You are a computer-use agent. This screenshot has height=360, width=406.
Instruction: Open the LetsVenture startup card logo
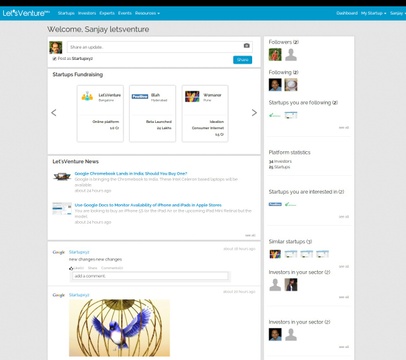pos(87,97)
